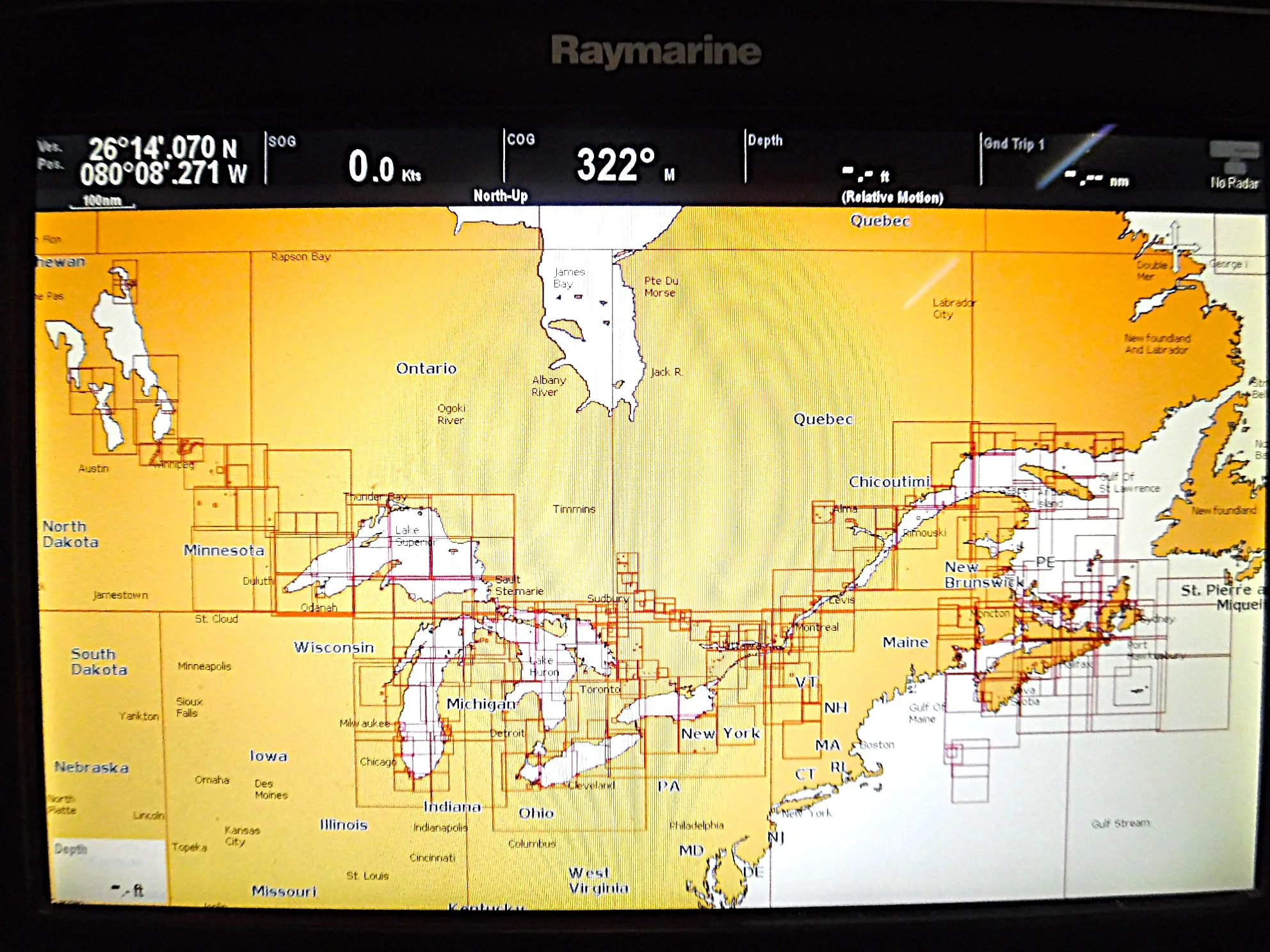Select Lake Superior on the chart
This screenshot has height=952, width=1270.
coord(415,536)
